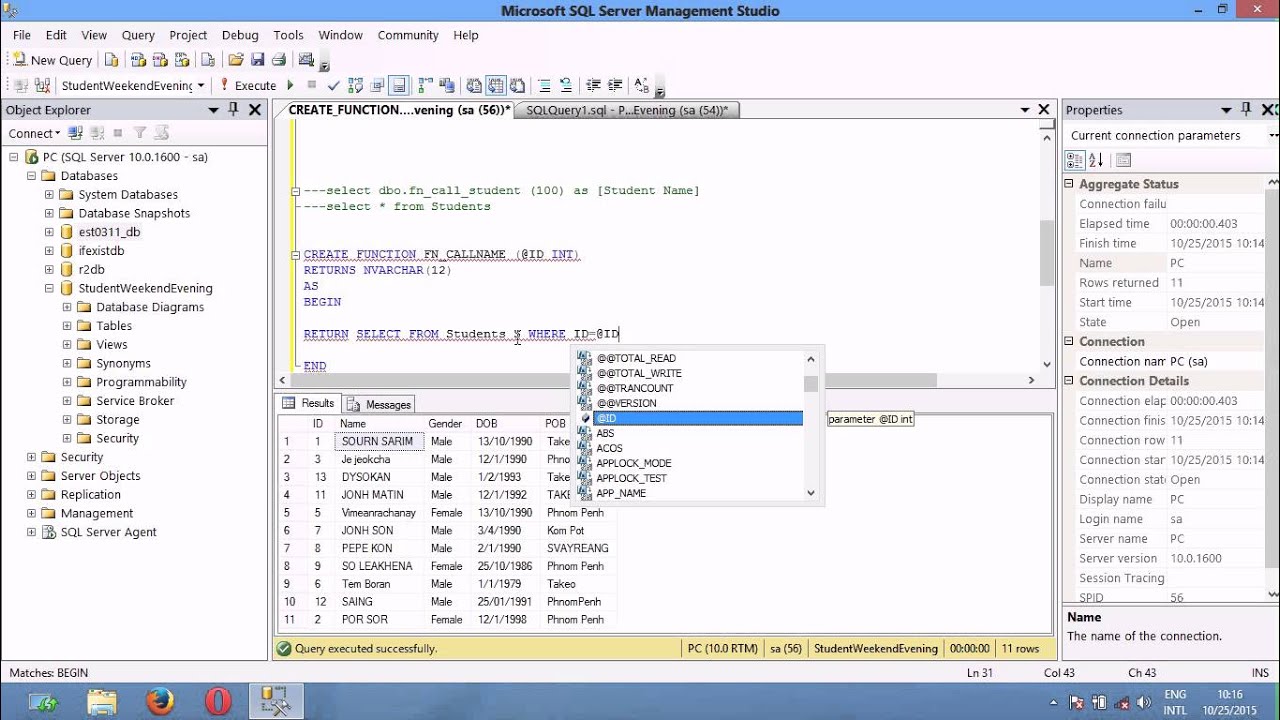1280x720 pixels.
Task: Click the Execute button
Action: click(247, 86)
